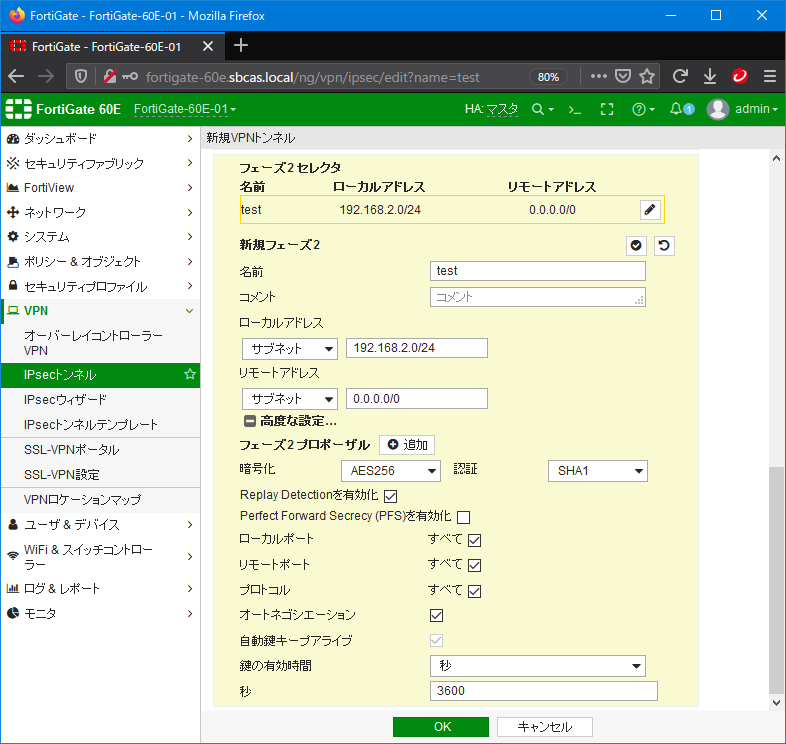Expand the FortiView menu
Viewport: 786px width, 744px height.
pos(100,188)
